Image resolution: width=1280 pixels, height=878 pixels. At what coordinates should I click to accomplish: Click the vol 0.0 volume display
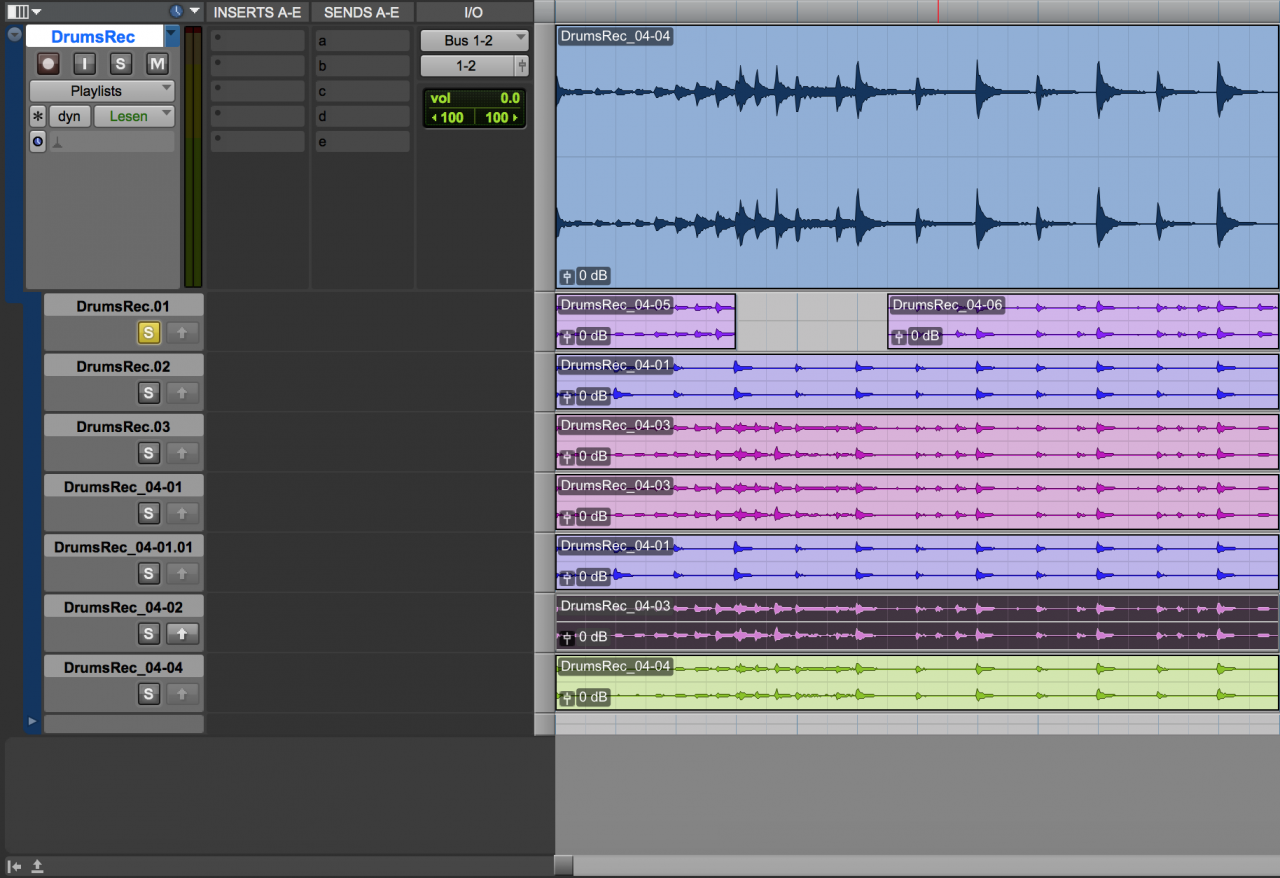click(x=474, y=98)
